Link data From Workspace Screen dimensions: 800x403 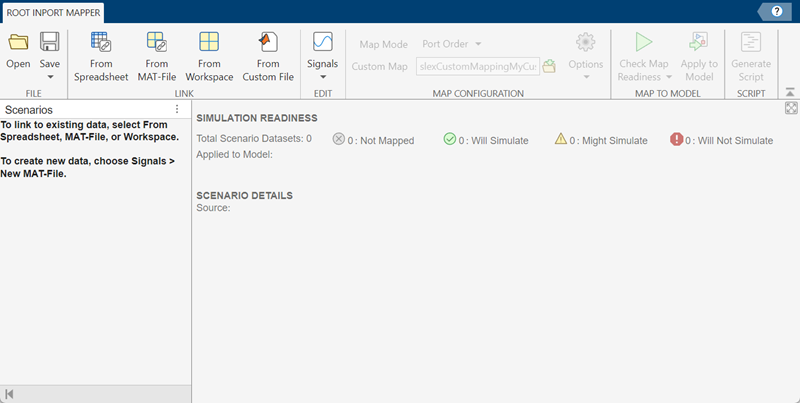pyautogui.click(x=209, y=43)
